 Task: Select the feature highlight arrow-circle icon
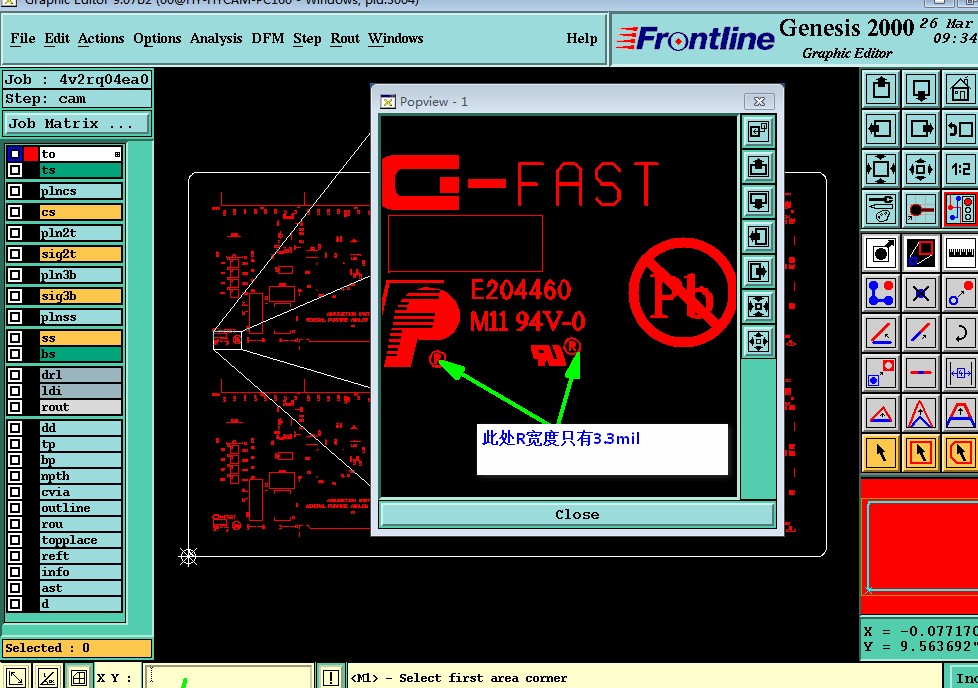pos(881,253)
